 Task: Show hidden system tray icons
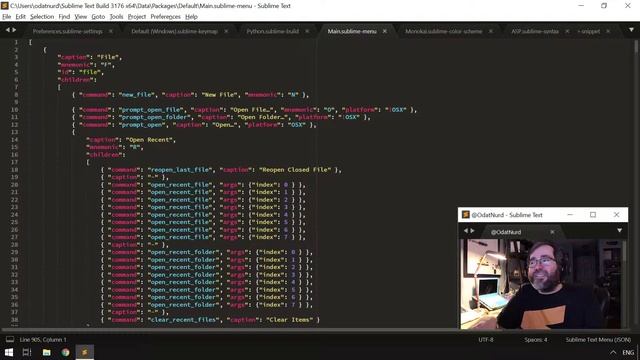613,353
